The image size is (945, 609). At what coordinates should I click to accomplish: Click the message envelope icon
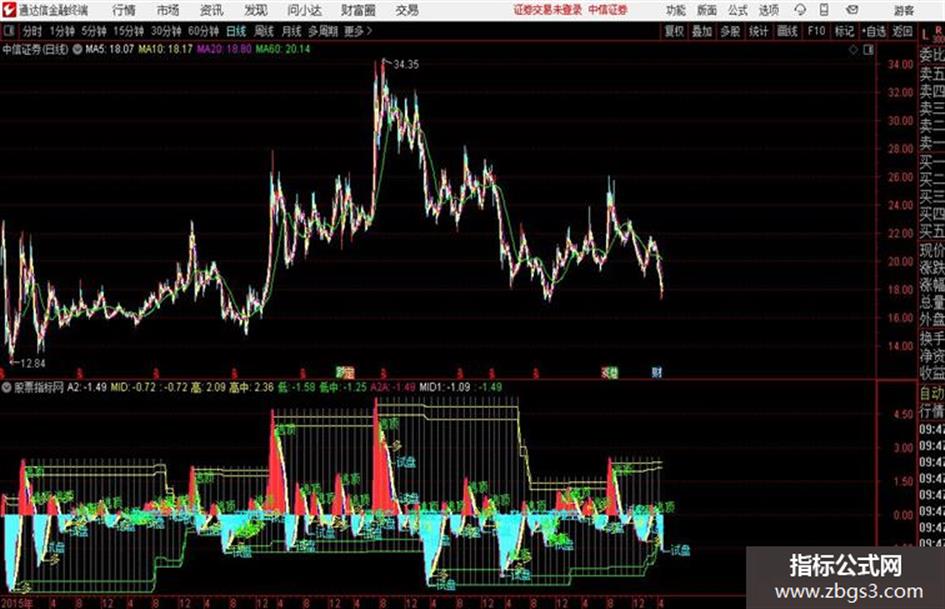852,10
